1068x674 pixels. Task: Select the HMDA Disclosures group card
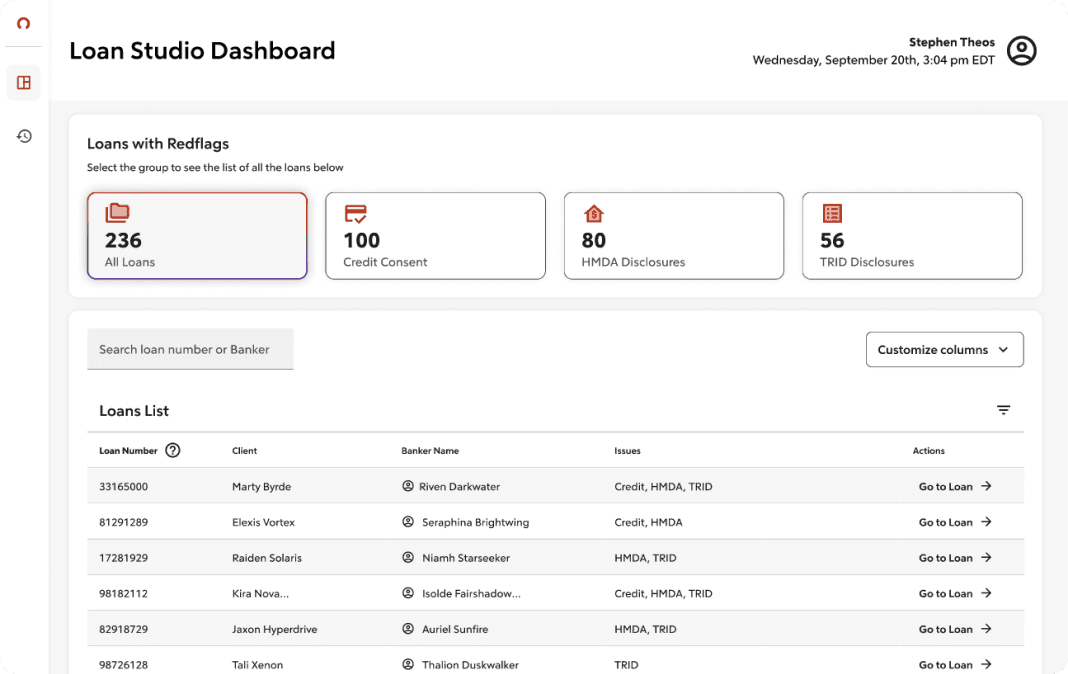(x=674, y=236)
